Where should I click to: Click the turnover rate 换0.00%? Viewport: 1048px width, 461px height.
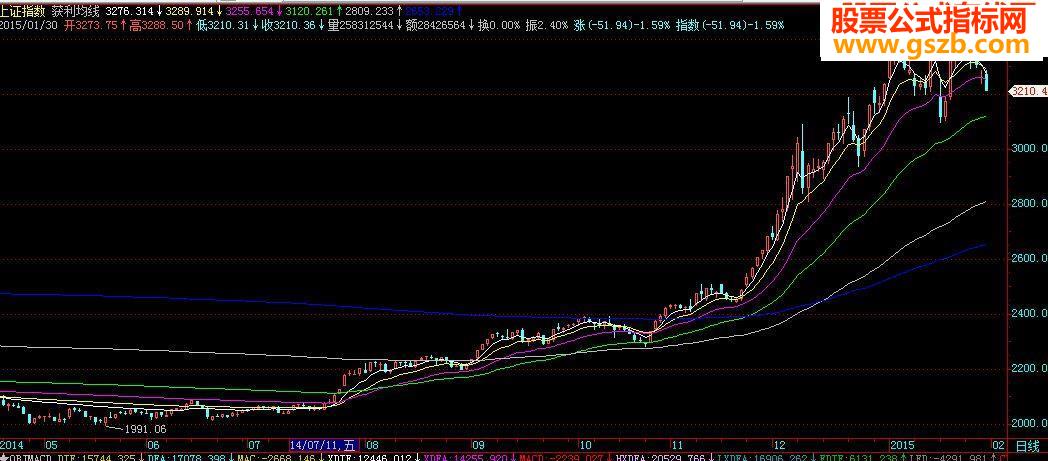[x=499, y=25]
